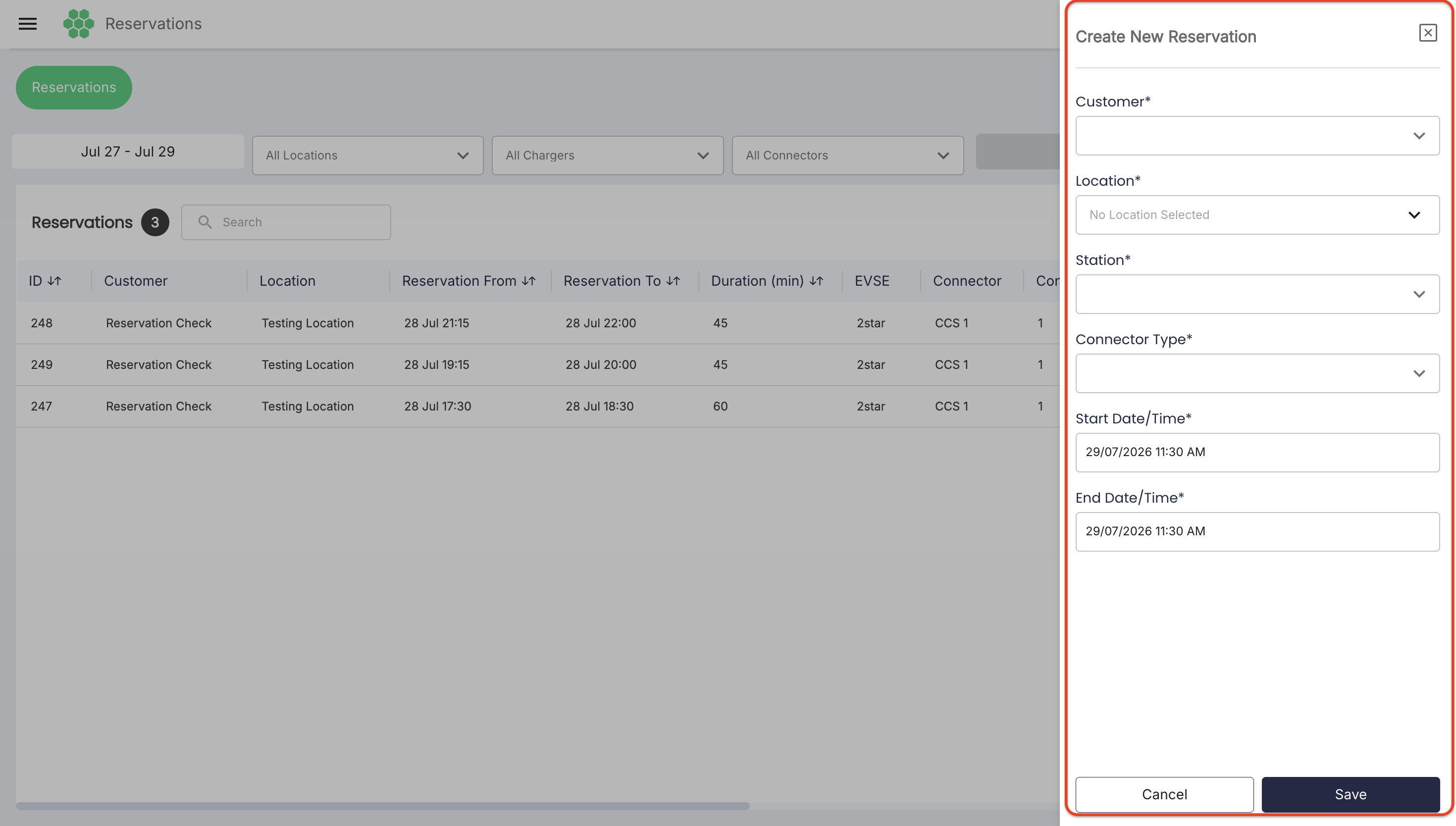Click the Reservations page title in header
This screenshot has width=1456, height=826.
coord(153,24)
